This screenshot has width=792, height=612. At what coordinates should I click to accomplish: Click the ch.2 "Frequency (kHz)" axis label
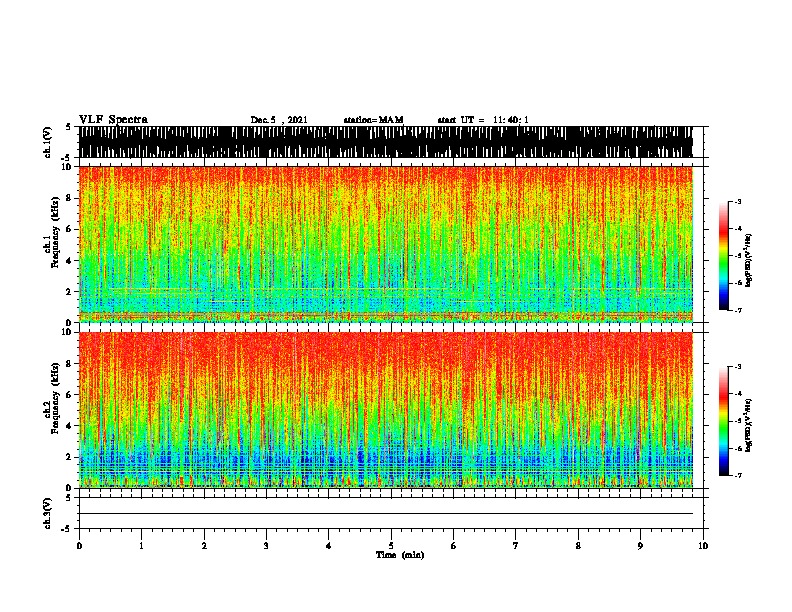click(55, 398)
